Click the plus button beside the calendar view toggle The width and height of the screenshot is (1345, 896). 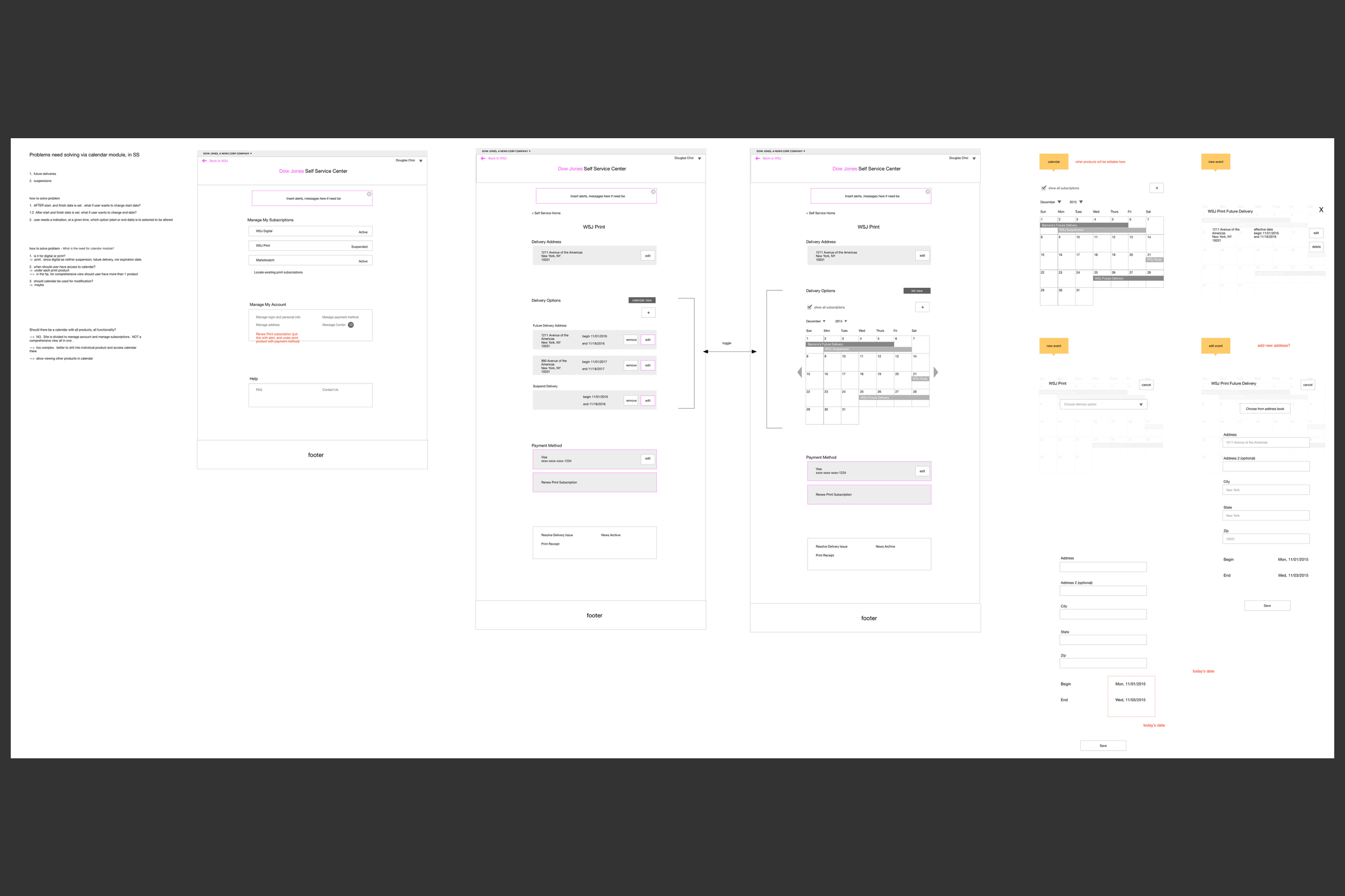[x=648, y=312]
